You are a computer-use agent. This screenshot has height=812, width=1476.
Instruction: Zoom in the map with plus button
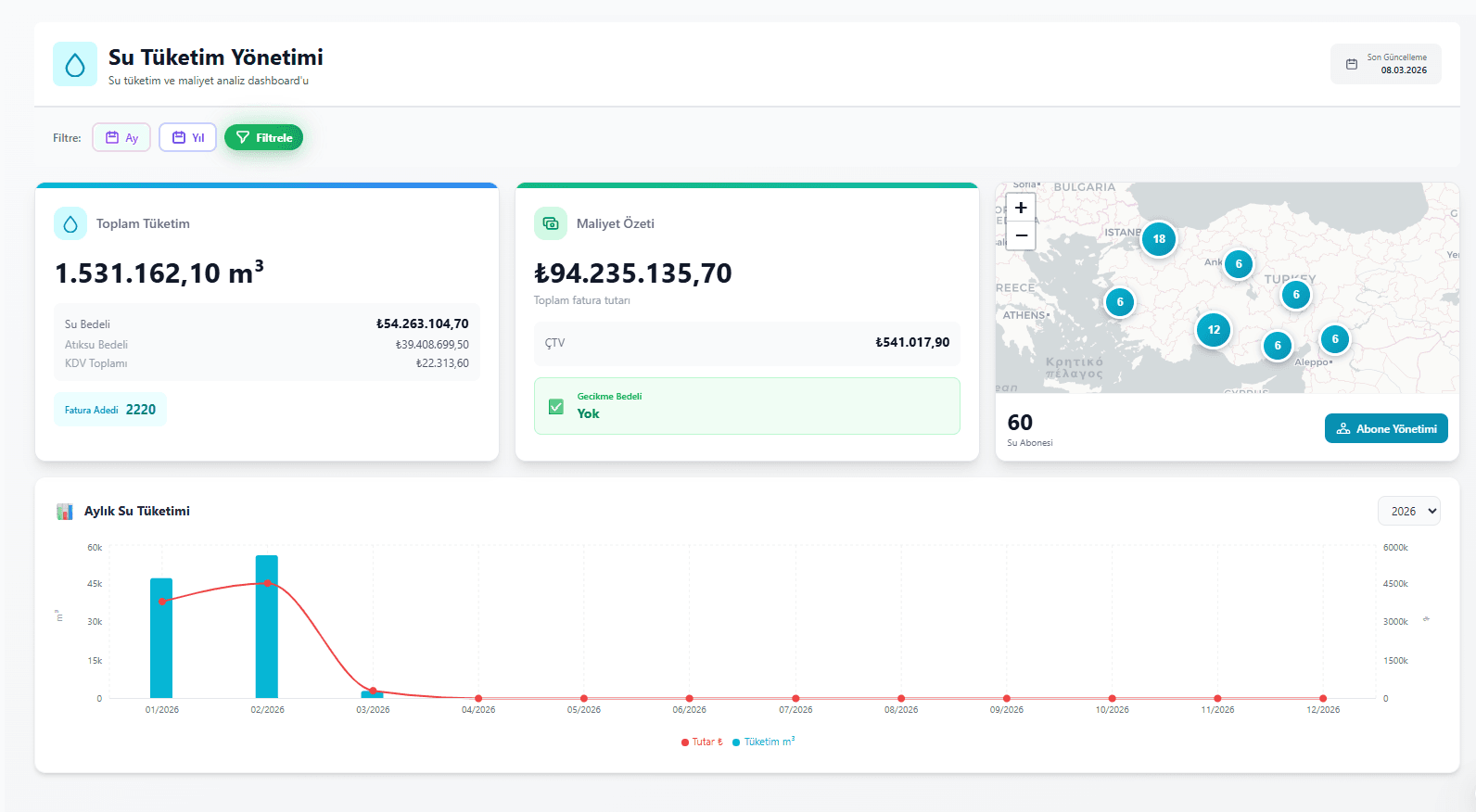[1021, 208]
